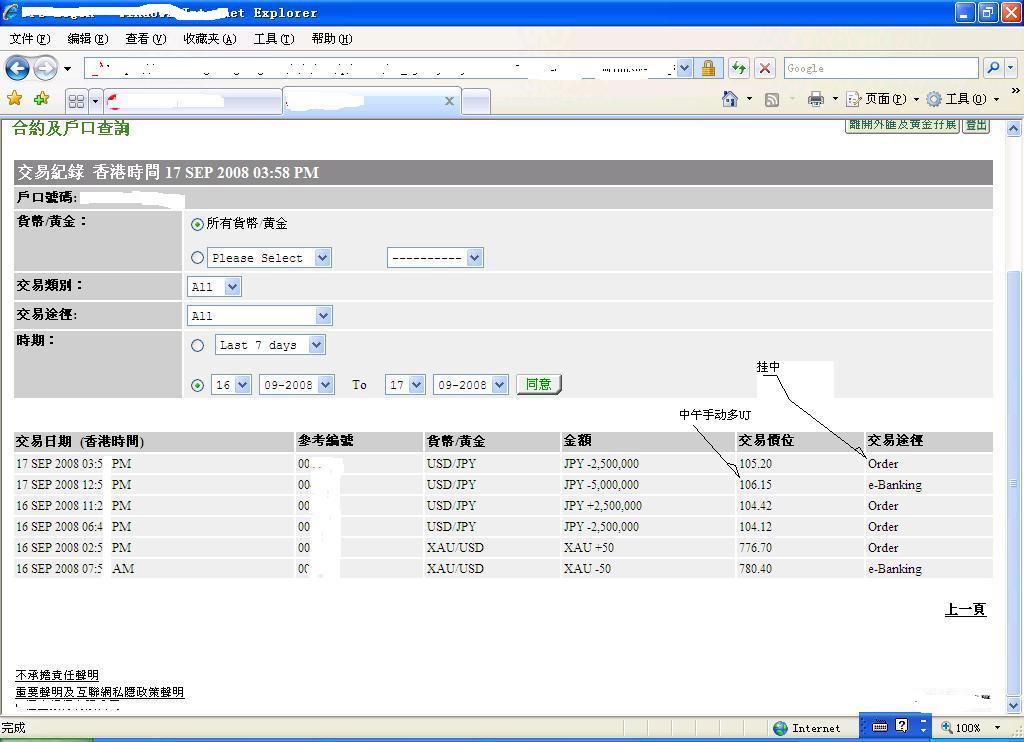
Task: Click the vertical scrollbar thumb
Action: pos(1013,482)
